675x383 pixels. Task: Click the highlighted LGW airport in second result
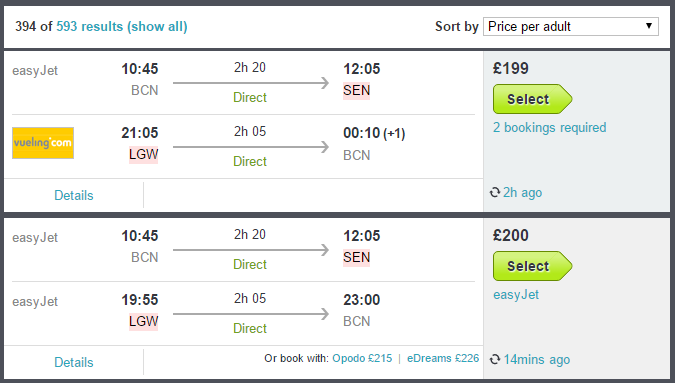(144, 321)
